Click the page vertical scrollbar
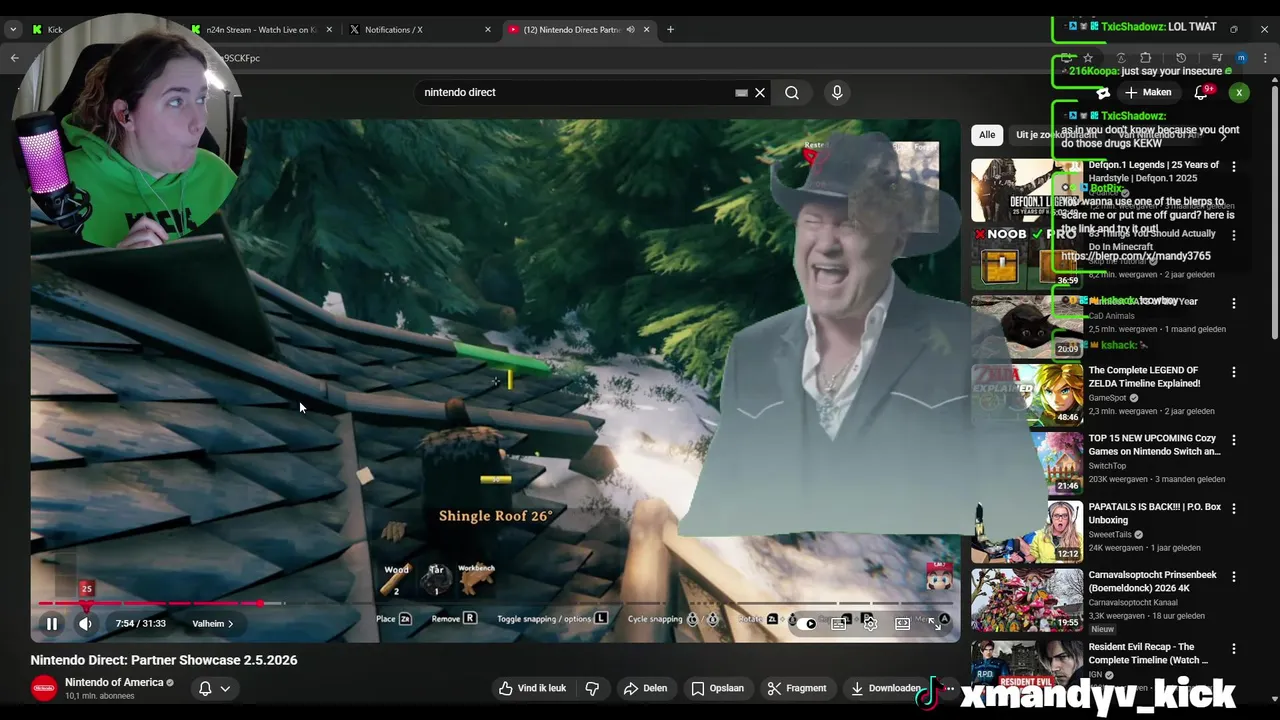The width and height of the screenshot is (1280, 720). pyautogui.click(x=1274, y=210)
